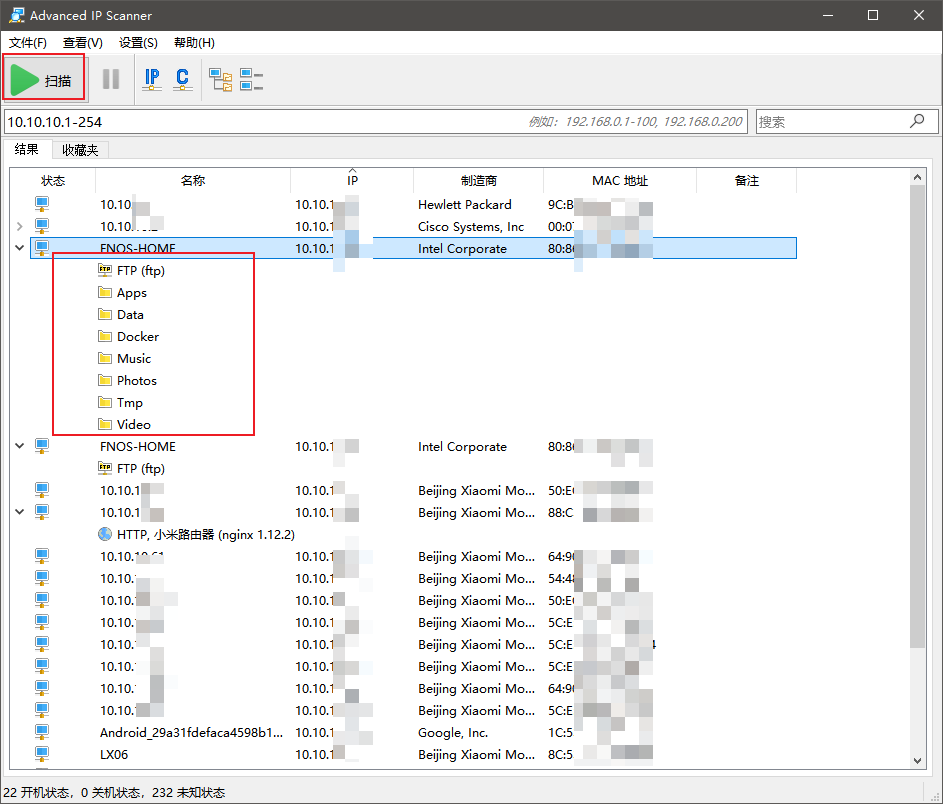
Task: Open the 设置(S) menu
Action: (138, 43)
